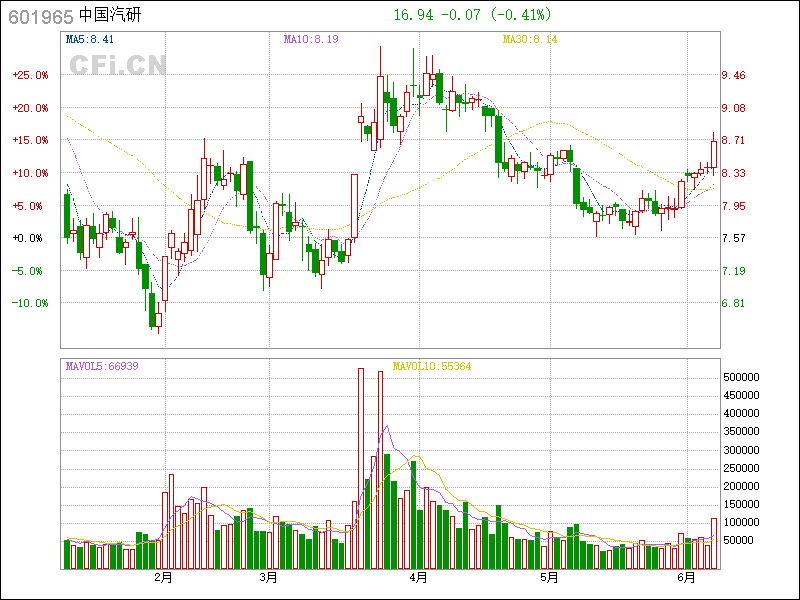Select the MA5:8.41 indicator label
800x600 pixels.
[x=89, y=39]
